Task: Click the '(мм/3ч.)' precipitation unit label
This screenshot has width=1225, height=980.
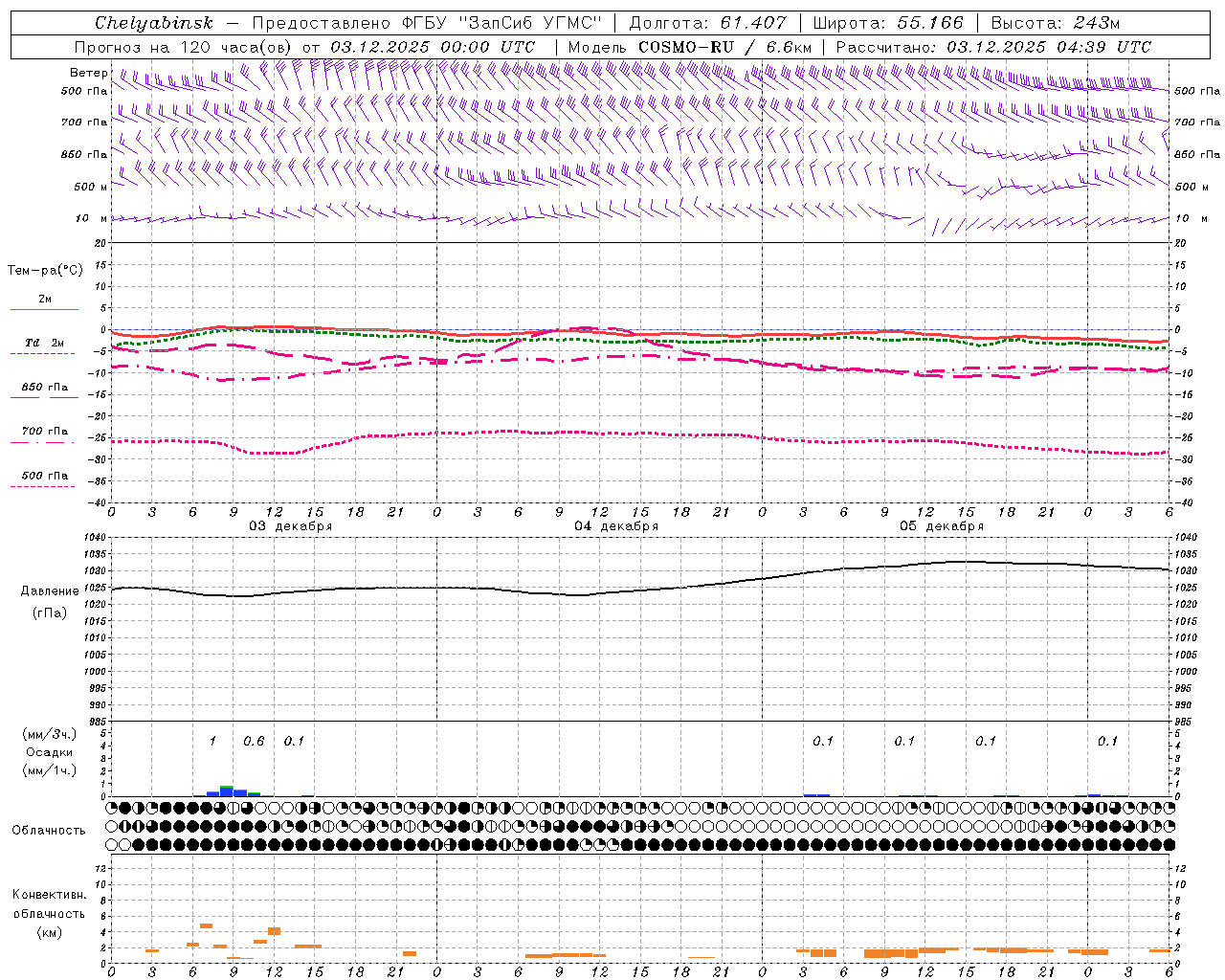Action: 50,734
